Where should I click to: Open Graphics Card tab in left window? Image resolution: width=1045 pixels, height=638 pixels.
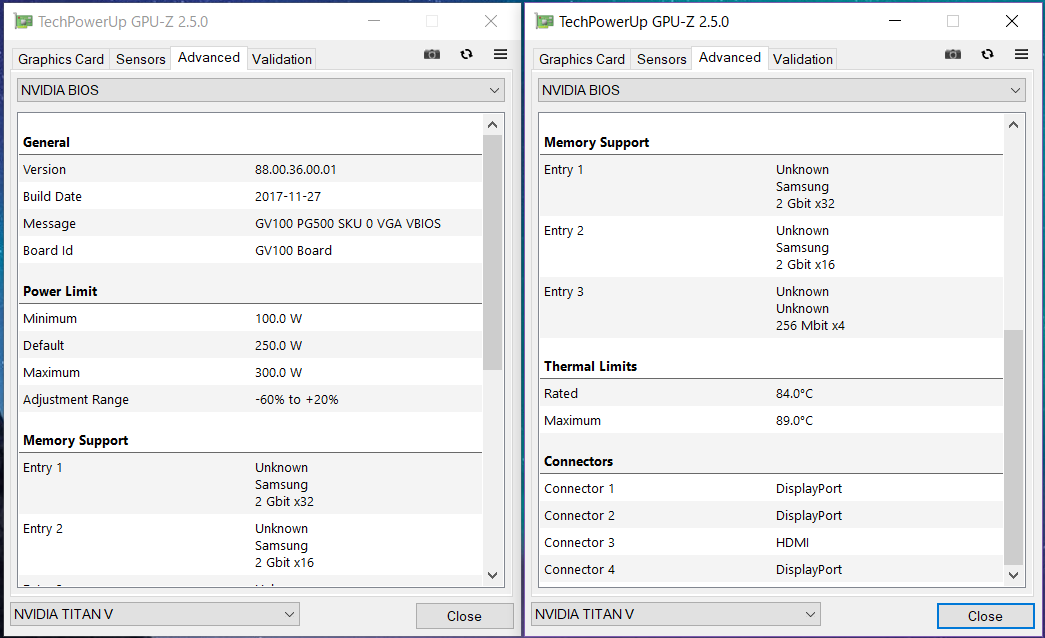tap(61, 59)
